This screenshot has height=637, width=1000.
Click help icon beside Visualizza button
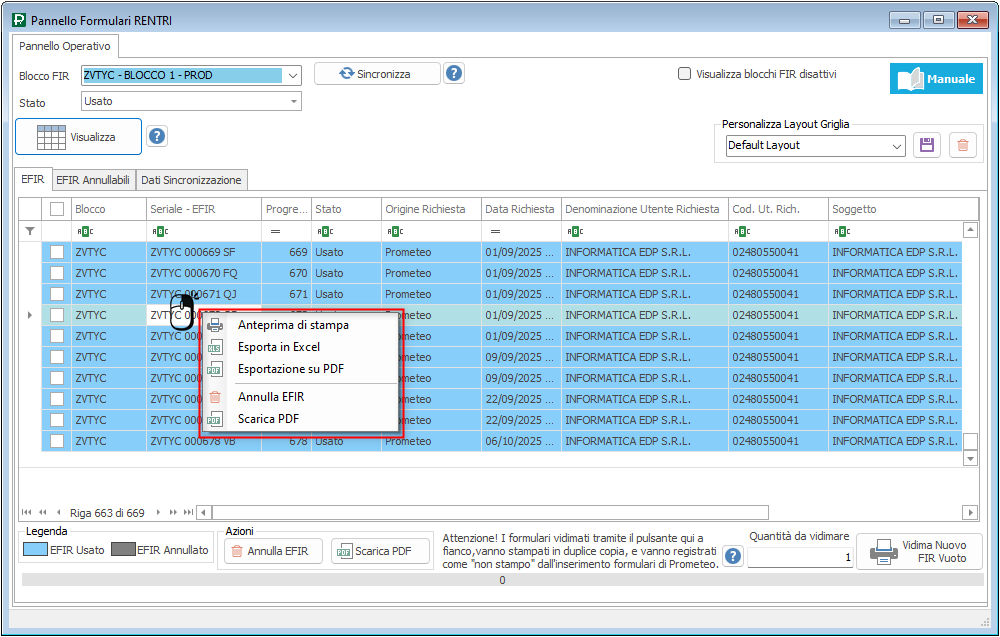click(157, 137)
